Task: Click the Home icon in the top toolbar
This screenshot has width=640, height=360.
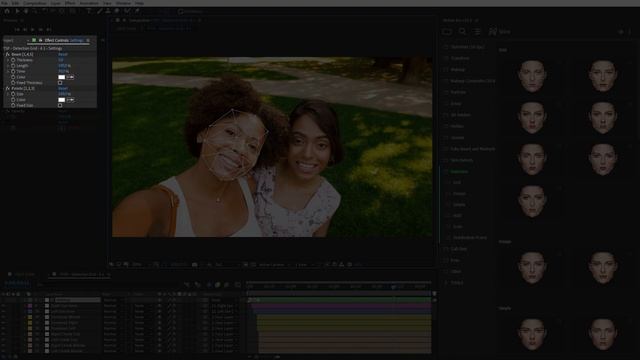Action: (x=7, y=11)
